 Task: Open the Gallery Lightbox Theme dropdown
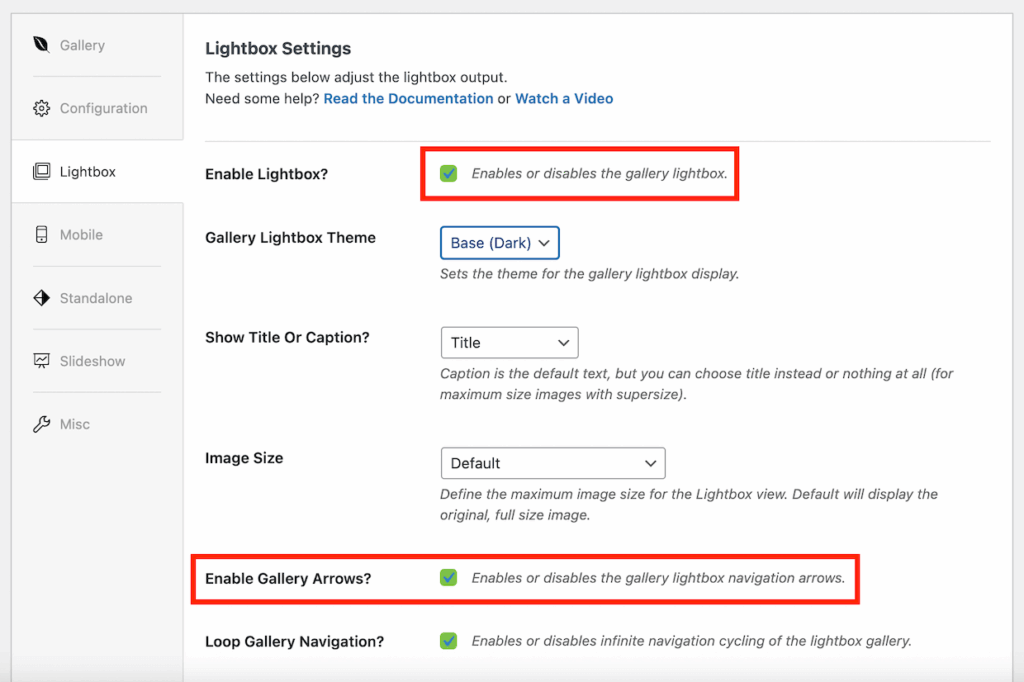[x=499, y=242]
